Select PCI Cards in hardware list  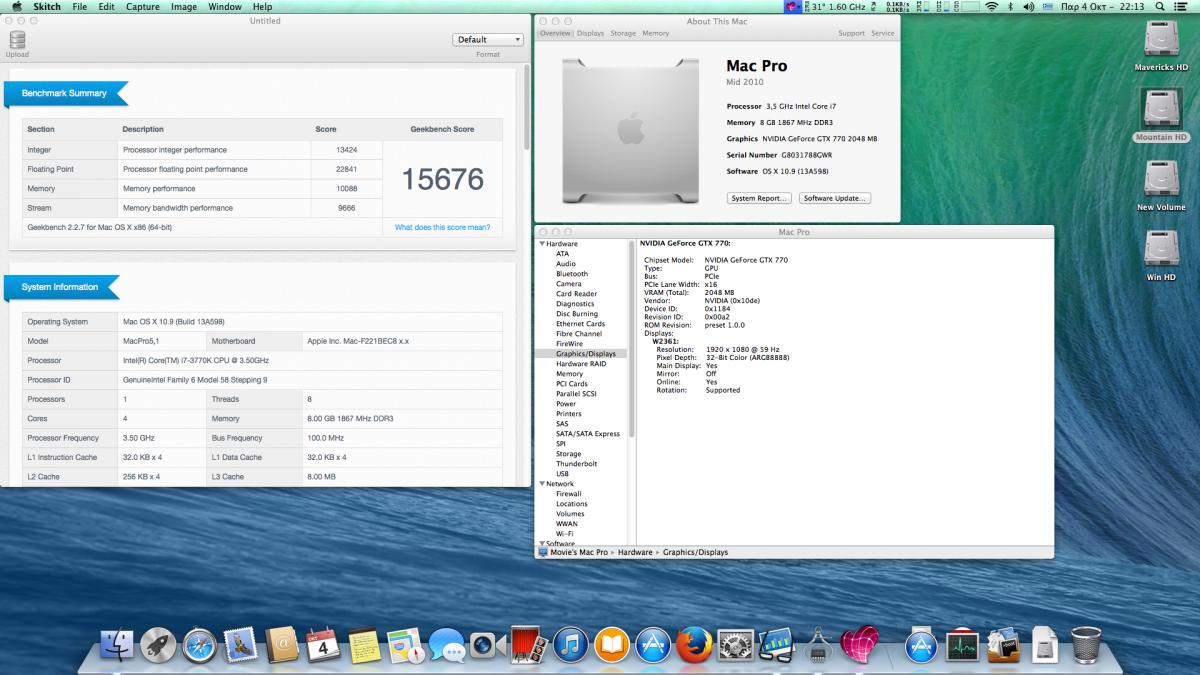point(571,384)
